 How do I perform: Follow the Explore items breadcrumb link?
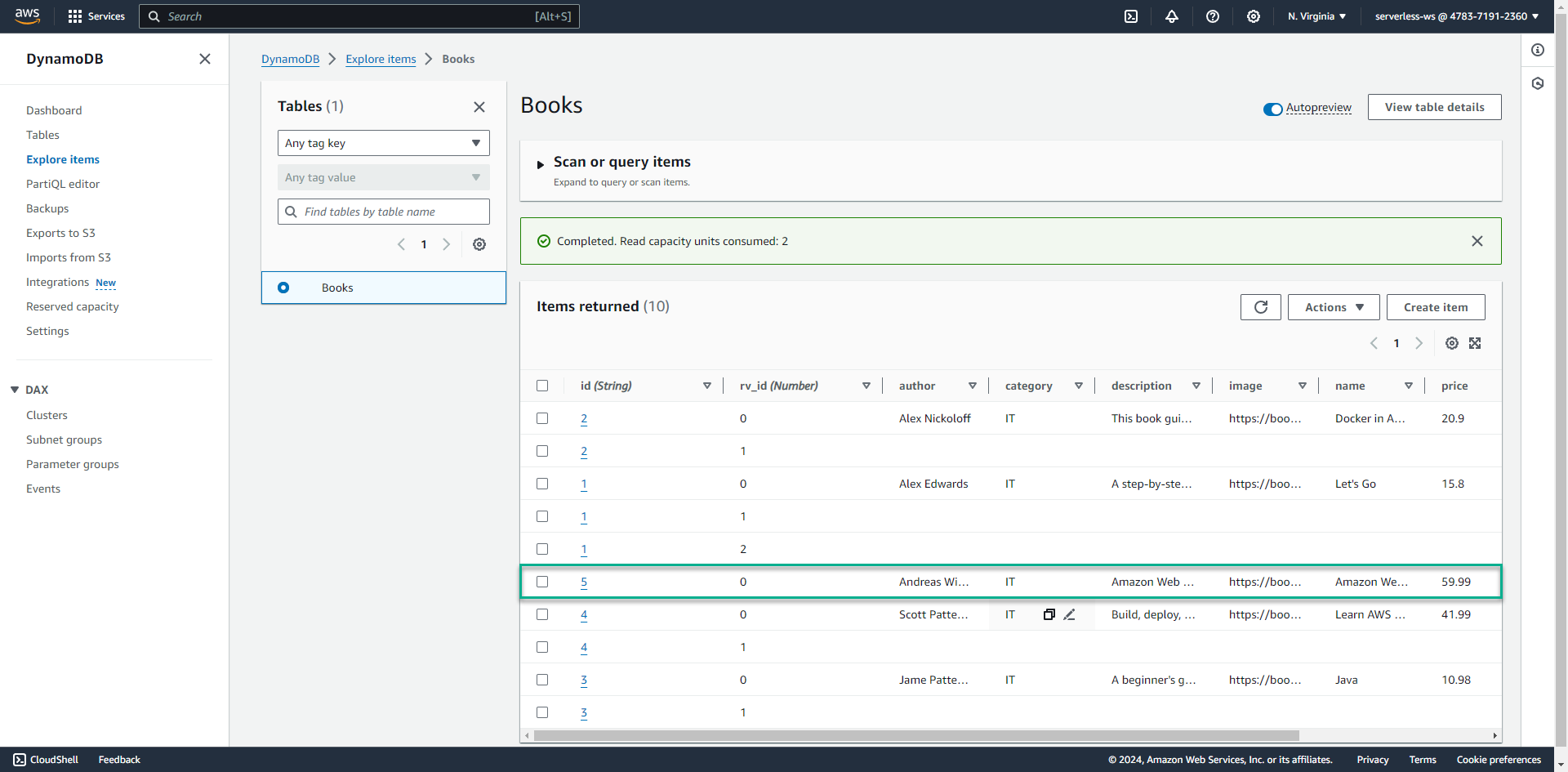(x=381, y=59)
